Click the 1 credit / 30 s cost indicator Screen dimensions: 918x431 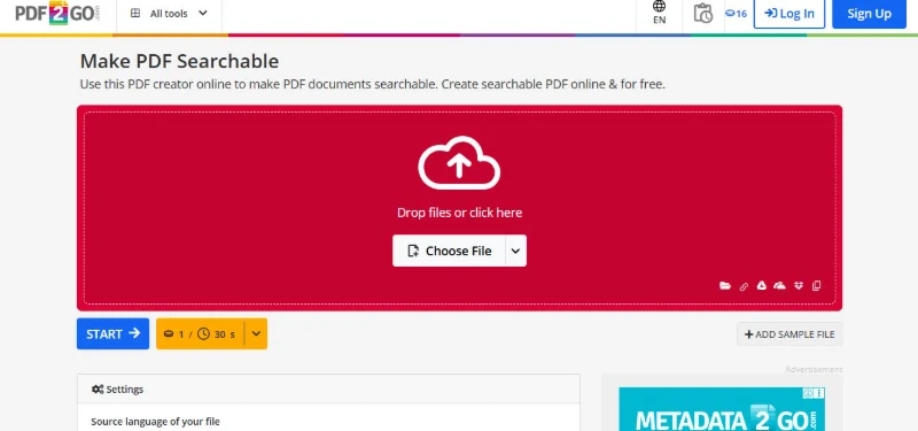200,334
